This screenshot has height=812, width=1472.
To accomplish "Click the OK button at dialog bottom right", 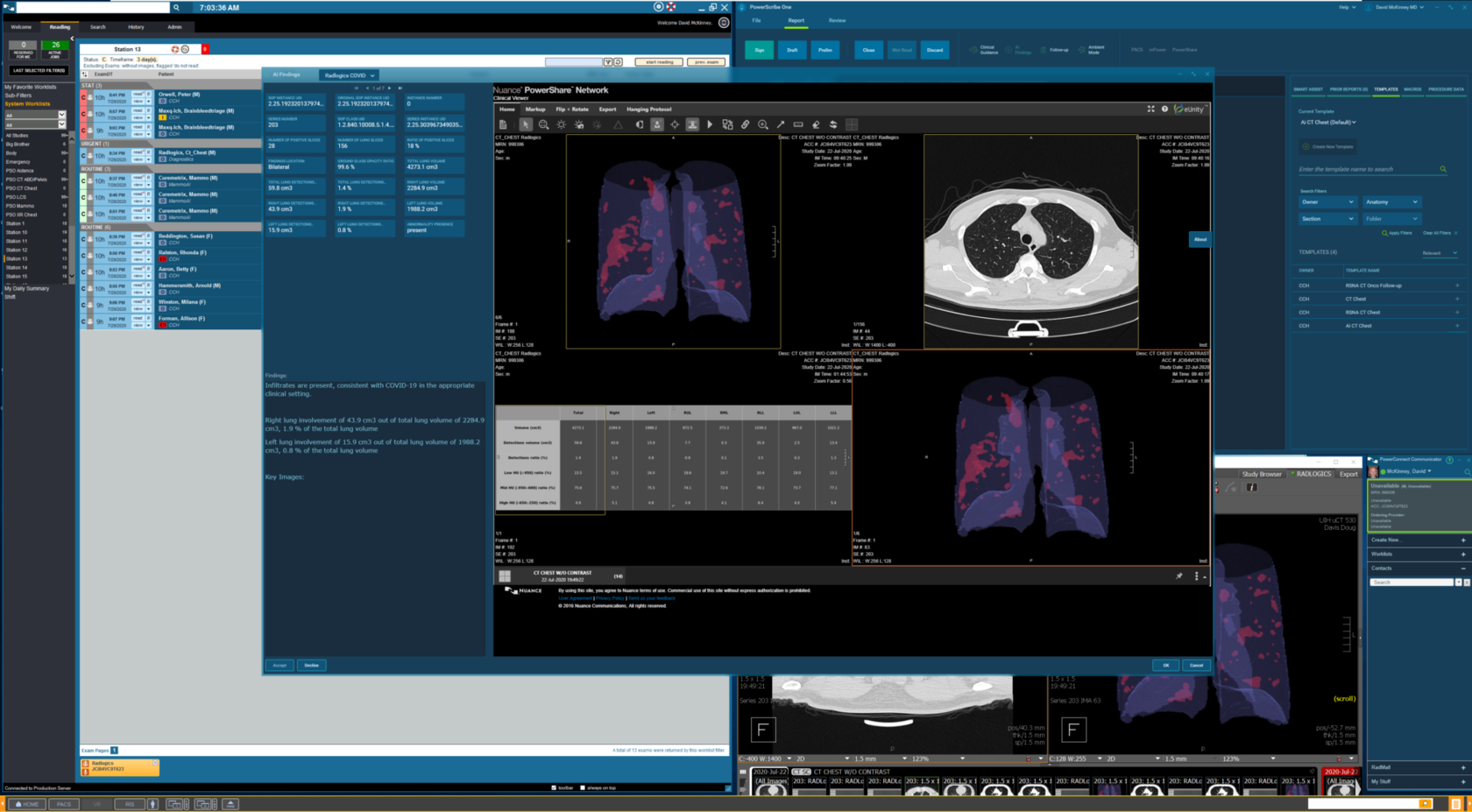I will click(1165, 666).
